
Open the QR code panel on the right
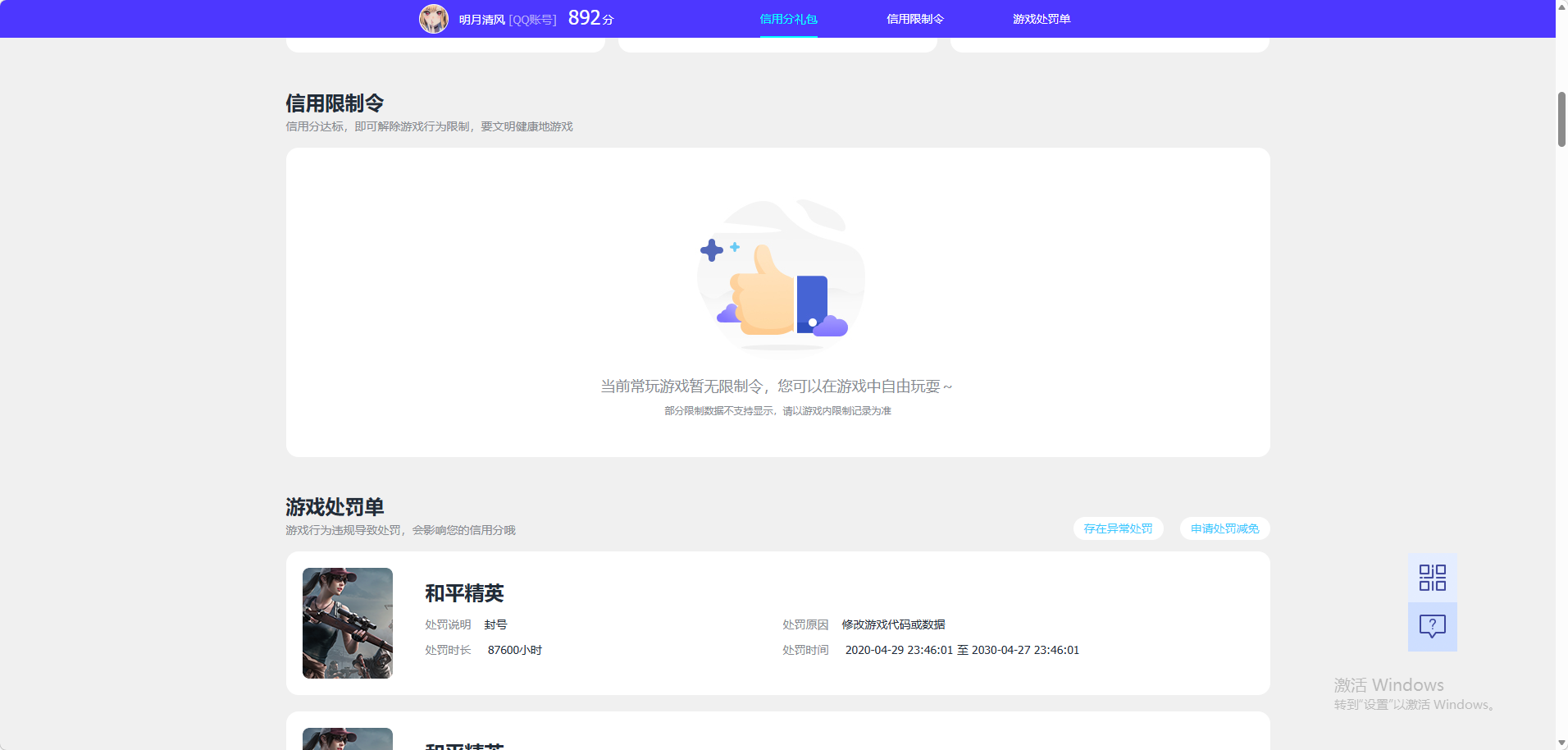click(x=1432, y=577)
